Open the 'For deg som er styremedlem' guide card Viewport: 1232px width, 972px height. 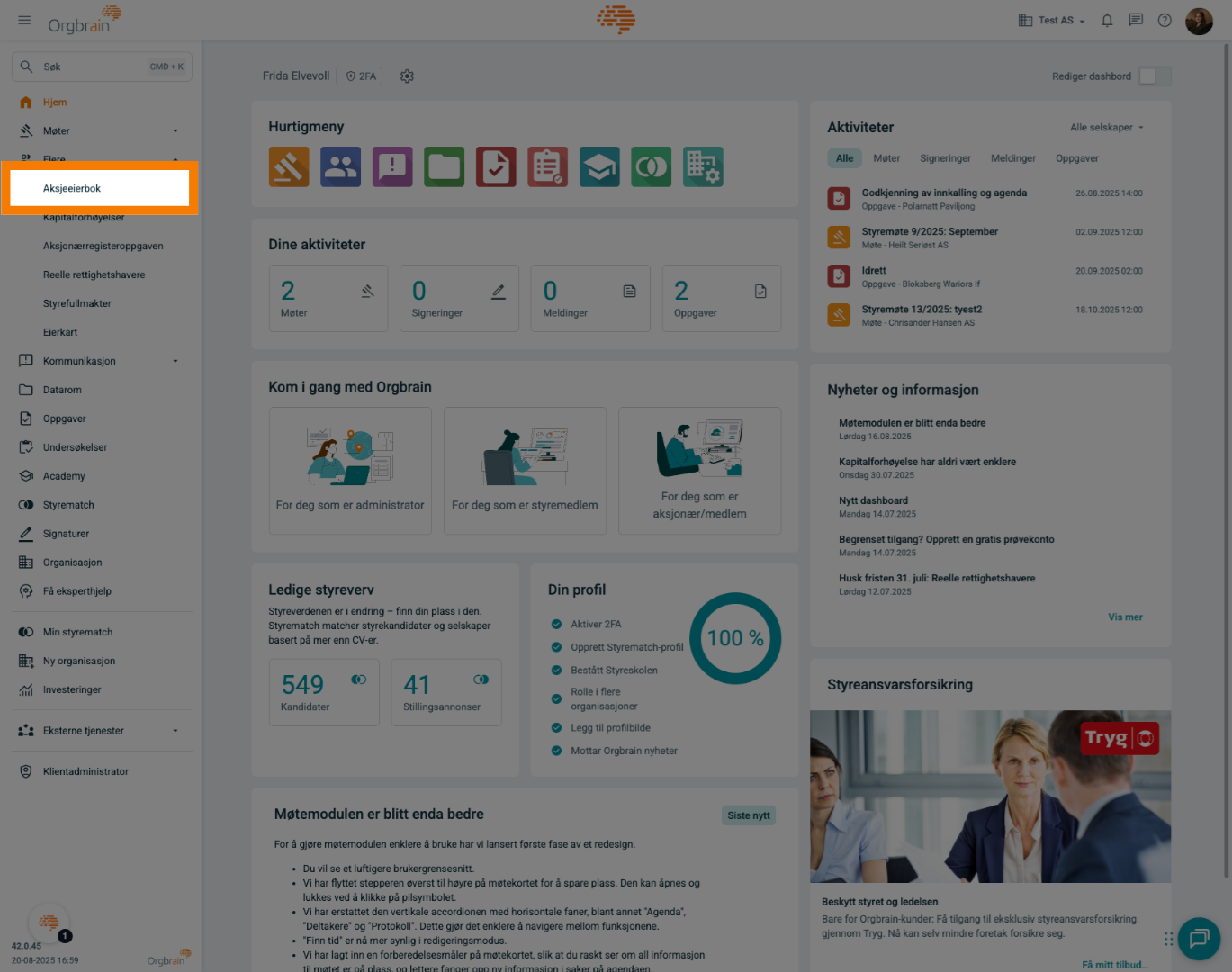point(525,471)
